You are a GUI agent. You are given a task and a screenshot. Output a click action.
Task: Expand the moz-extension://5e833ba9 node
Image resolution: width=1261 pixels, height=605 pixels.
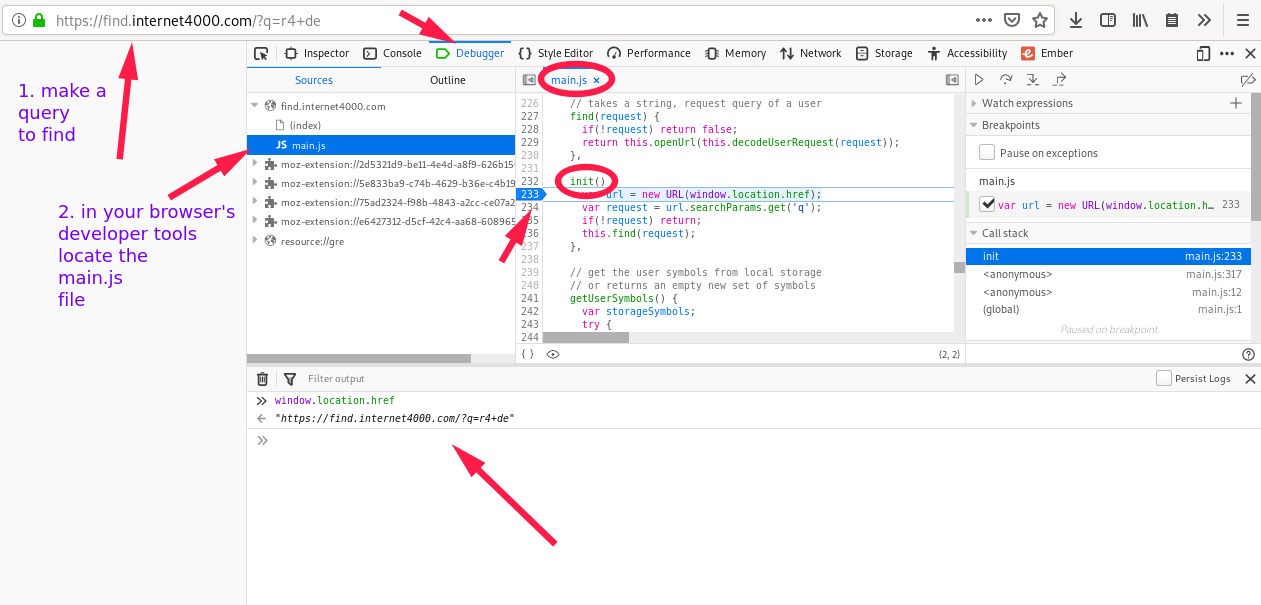[255, 183]
